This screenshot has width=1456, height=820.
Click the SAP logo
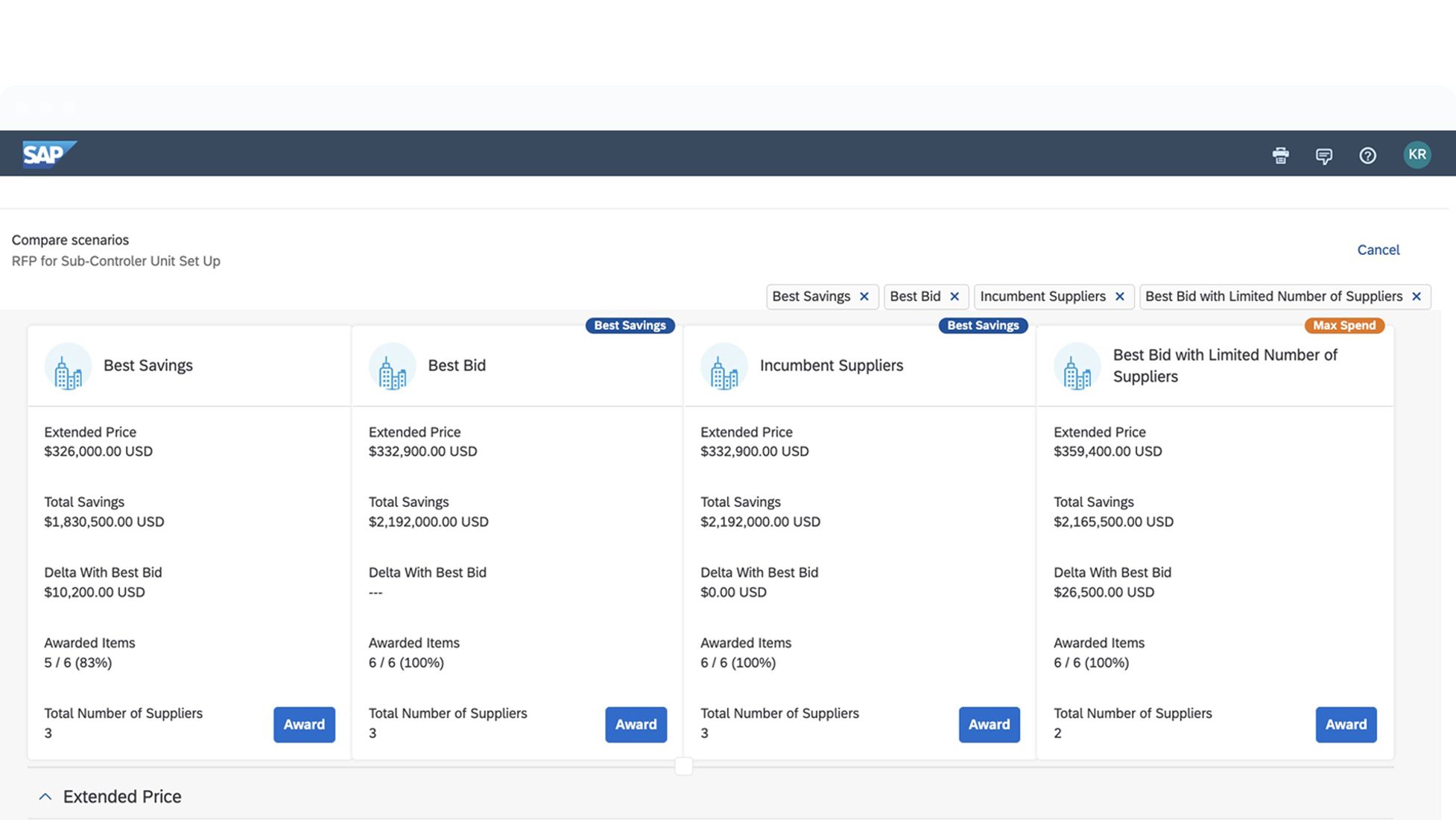coord(48,154)
